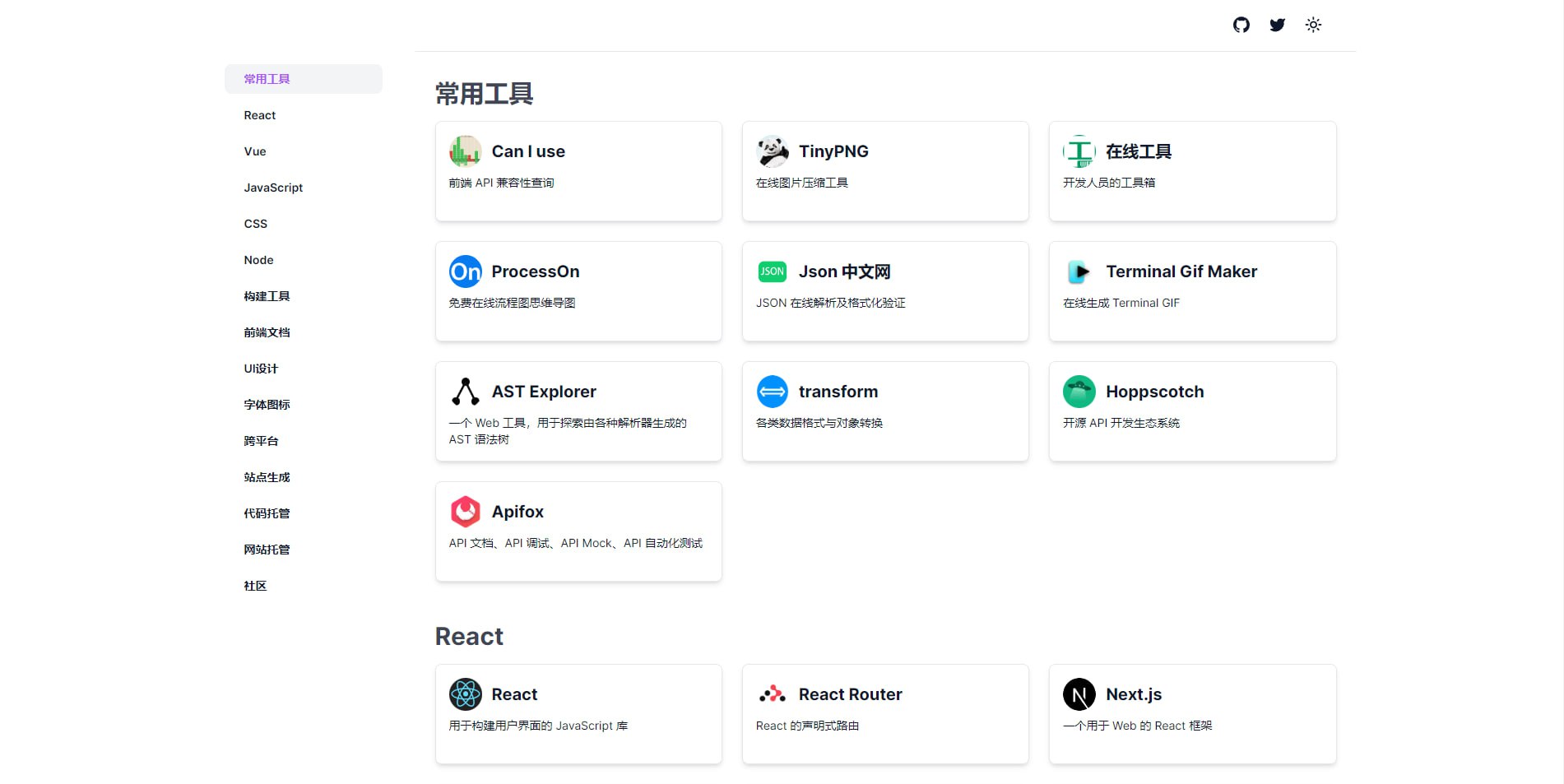Click the text 开源 API 开发生态系统
The height and width of the screenshot is (784, 1564).
pyautogui.click(x=1121, y=423)
